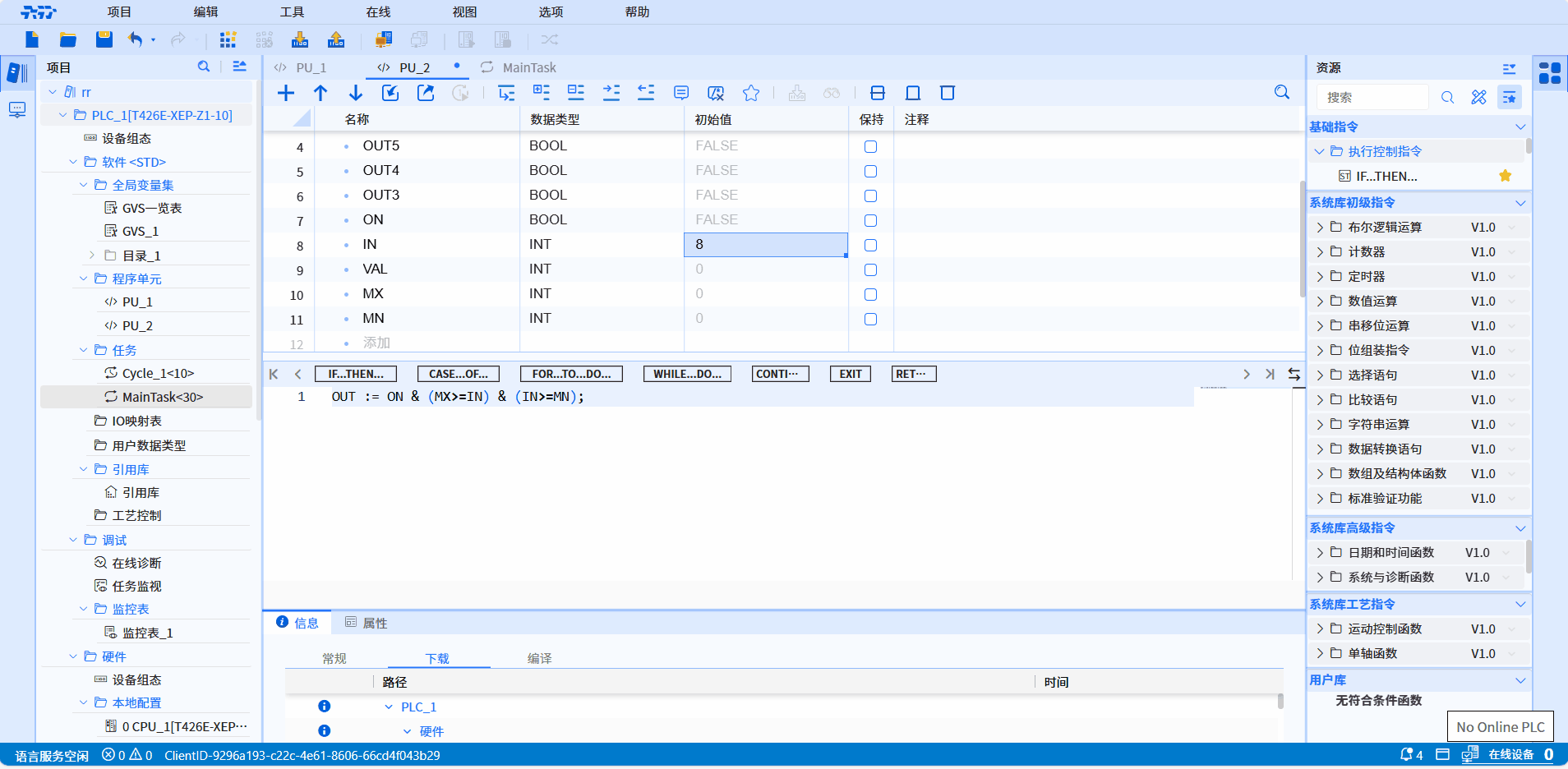This screenshot has width=1568, height=769.
Task: Move variable row up with up arrow
Action: tap(321, 93)
